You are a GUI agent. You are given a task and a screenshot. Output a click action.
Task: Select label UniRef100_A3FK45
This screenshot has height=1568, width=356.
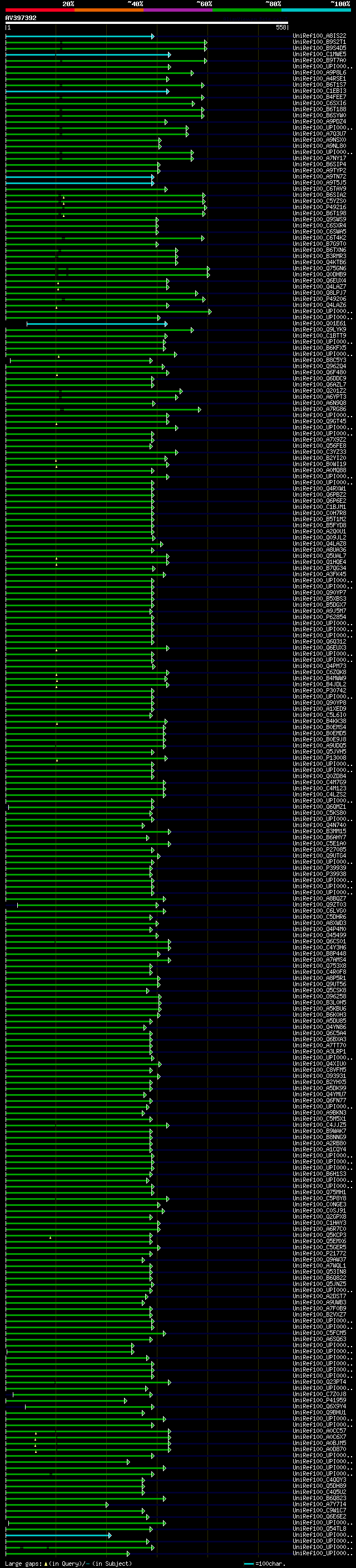319,574
